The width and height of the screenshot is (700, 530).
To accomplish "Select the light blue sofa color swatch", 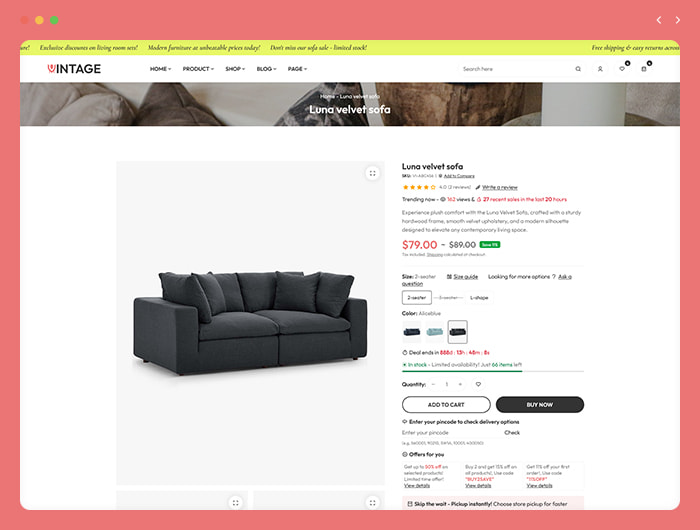I will pos(434,332).
